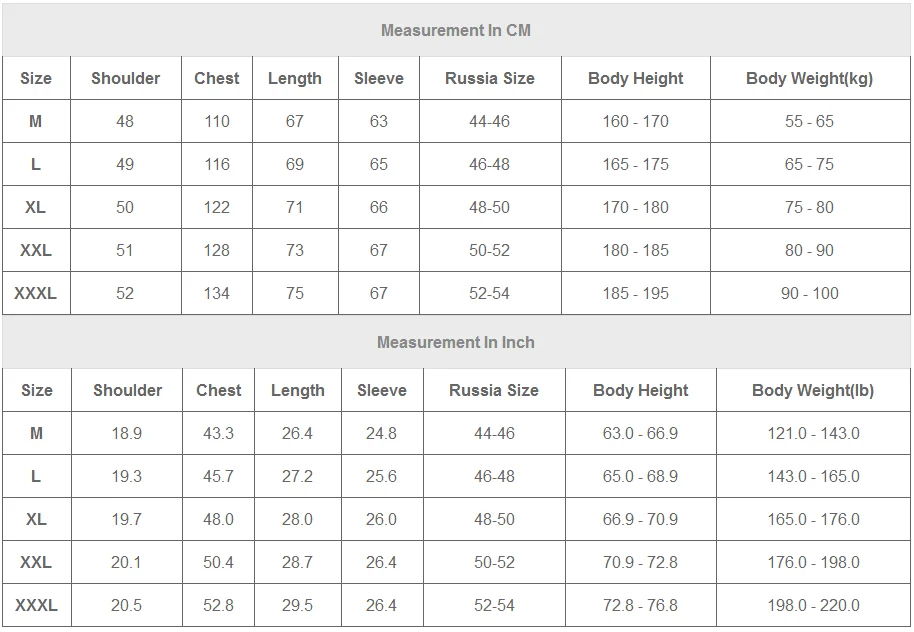The image size is (914, 632).
Task: Click chest value 110 for size M
Action: [x=217, y=121]
